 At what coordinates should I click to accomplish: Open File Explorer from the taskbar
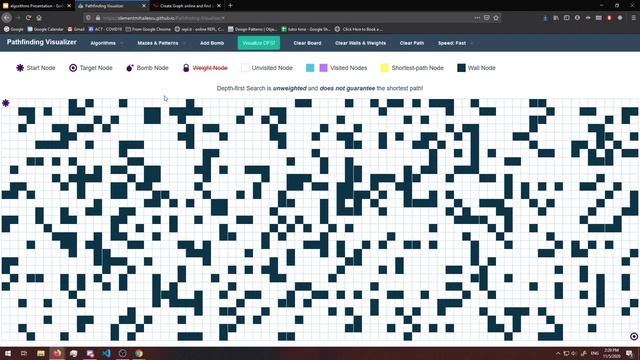coord(41,353)
